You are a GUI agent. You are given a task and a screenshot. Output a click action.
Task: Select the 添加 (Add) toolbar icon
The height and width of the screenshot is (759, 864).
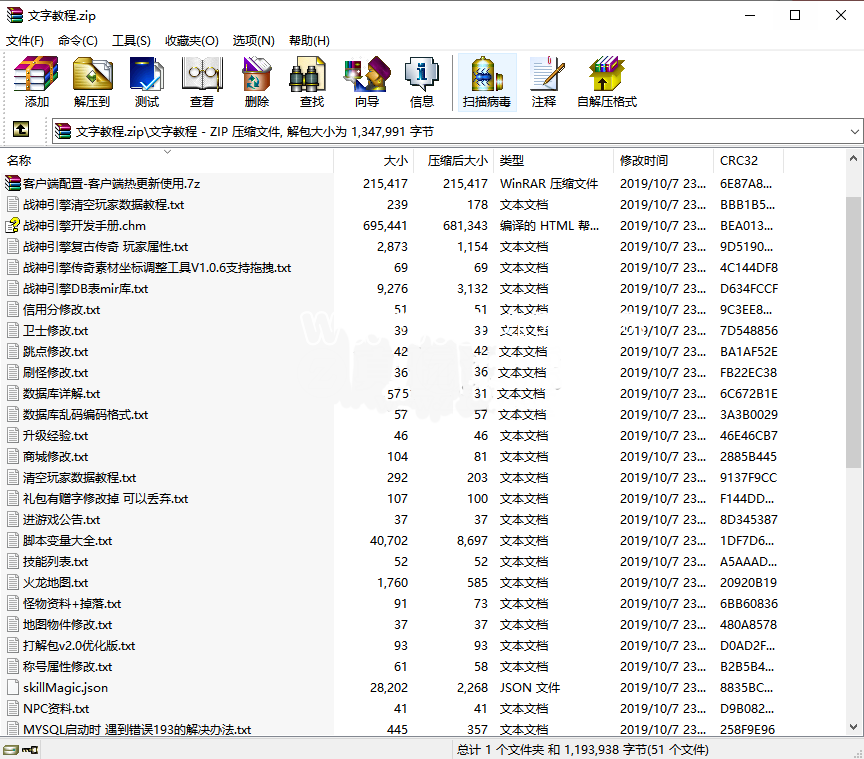(36, 82)
